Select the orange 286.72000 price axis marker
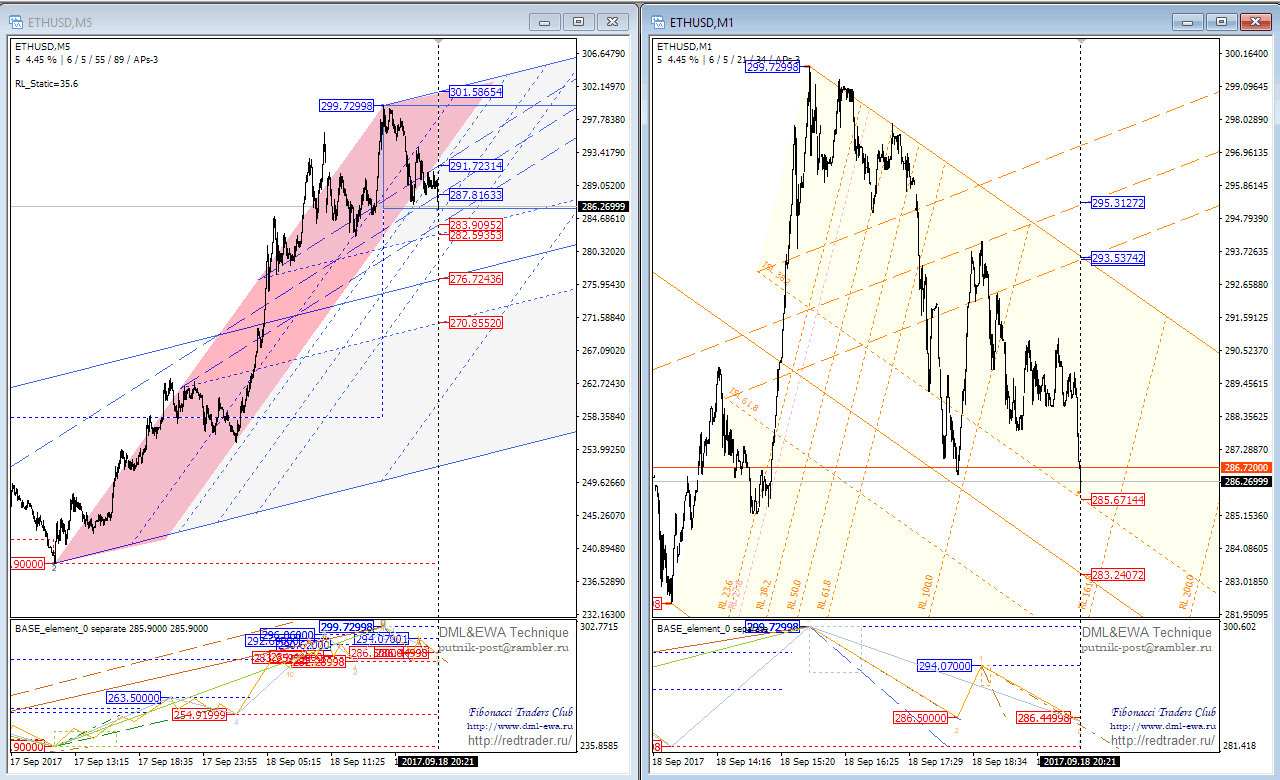 coord(1249,467)
